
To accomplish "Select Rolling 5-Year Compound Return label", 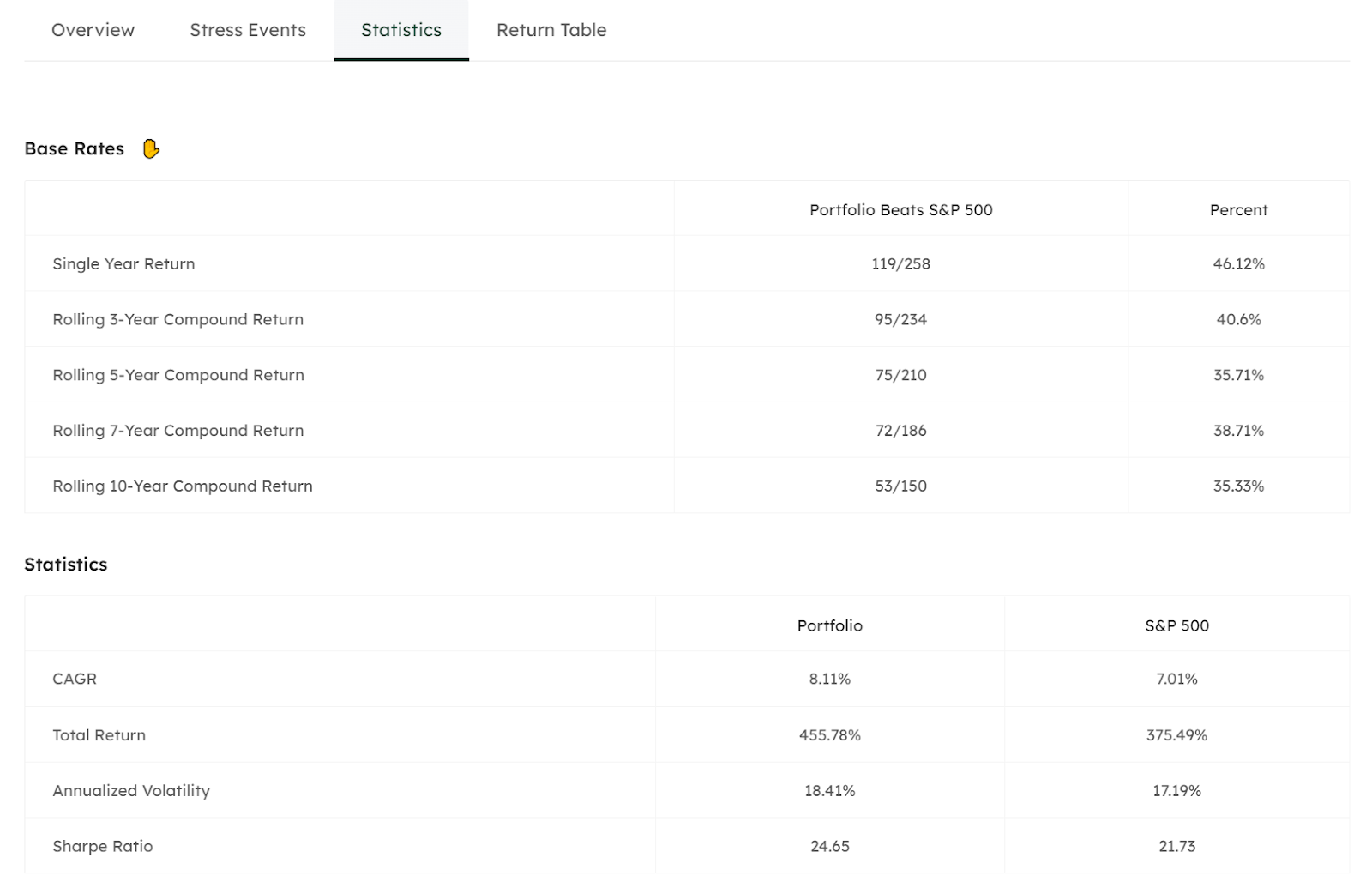I will click(178, 375).
